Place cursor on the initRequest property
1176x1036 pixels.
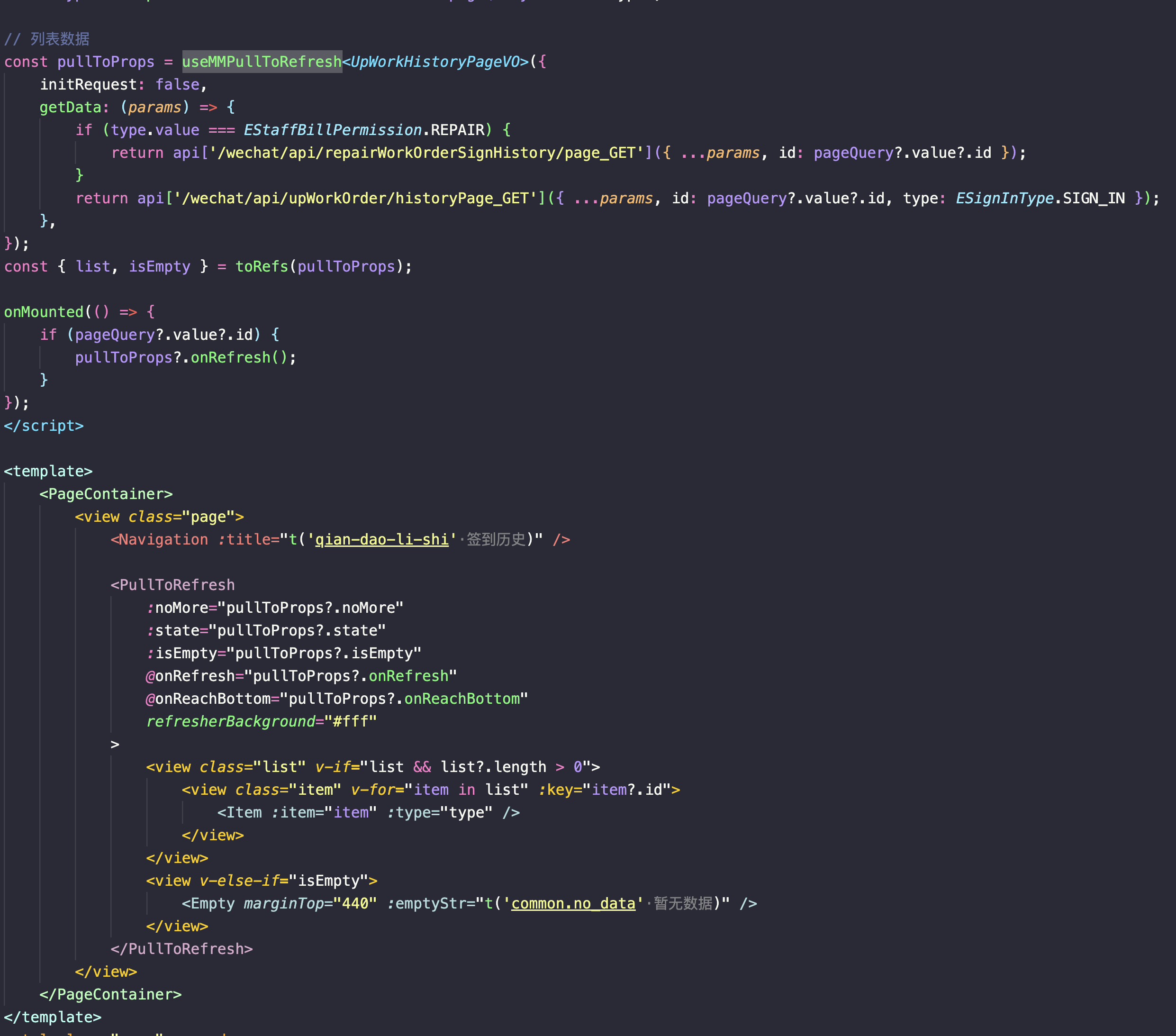89,85
